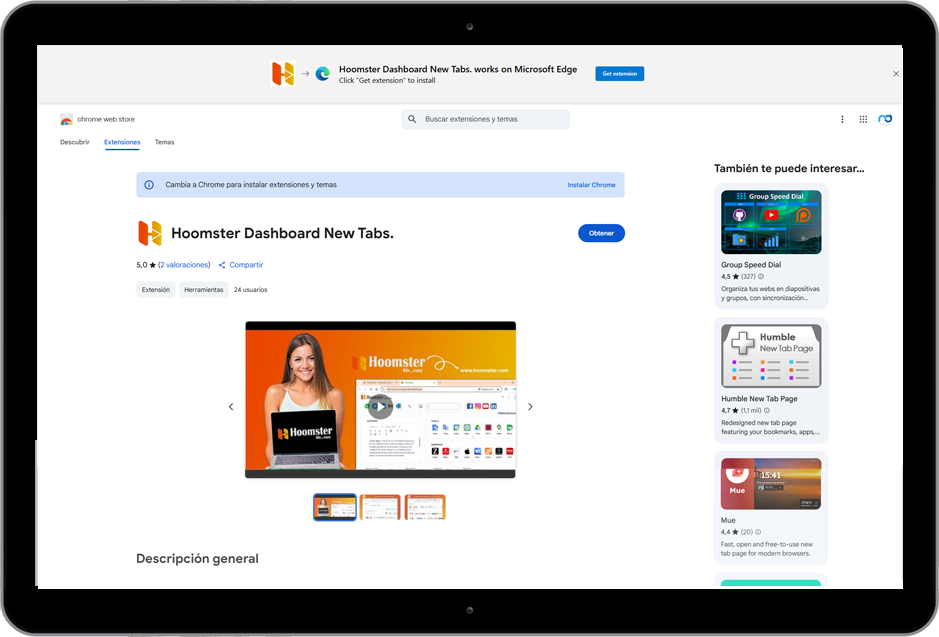939x637 pixels.
Task: Show previous screenshot with left arrow
Action: (231, 407)
